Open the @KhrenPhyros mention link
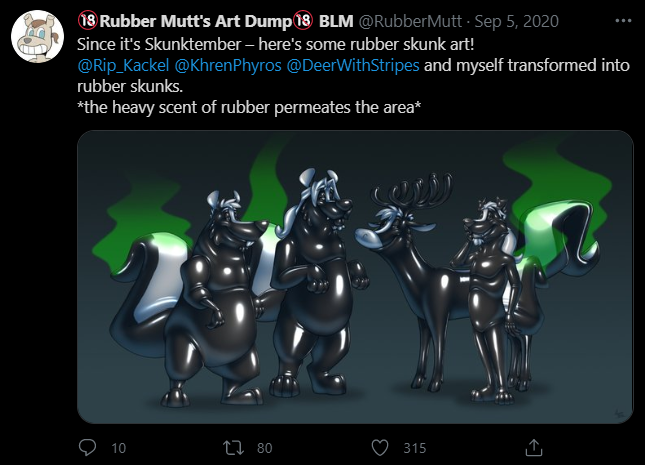 pos(228,65)
